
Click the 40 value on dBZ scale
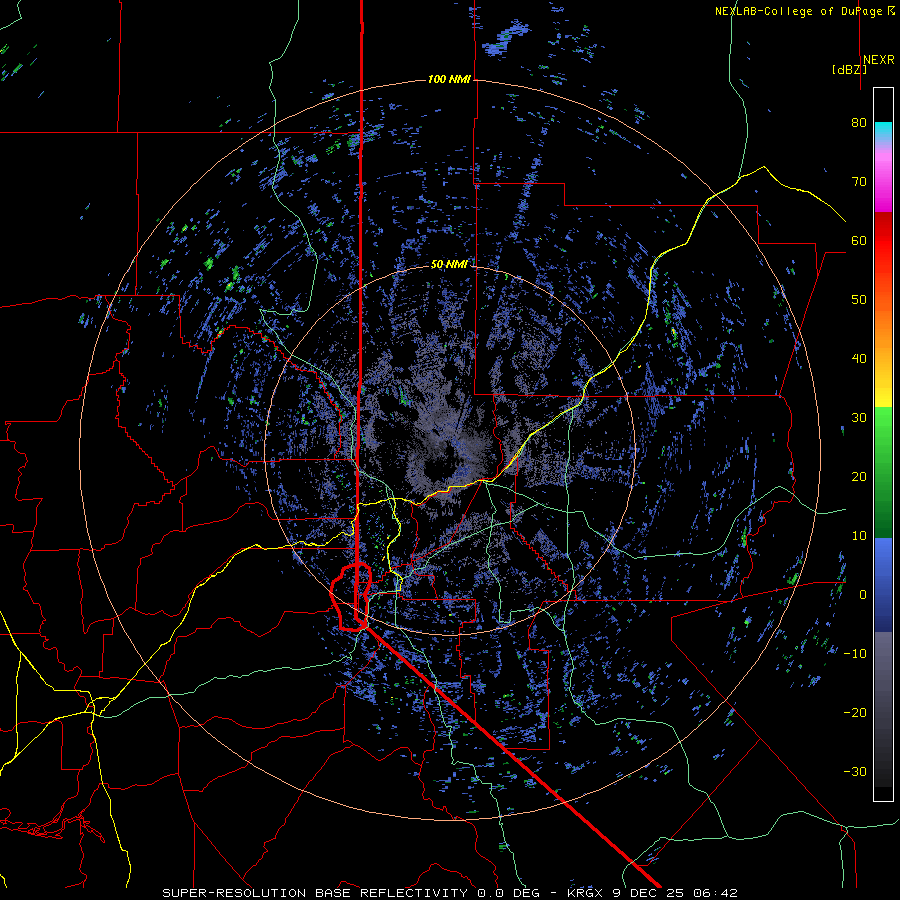(x=859, y=359)
